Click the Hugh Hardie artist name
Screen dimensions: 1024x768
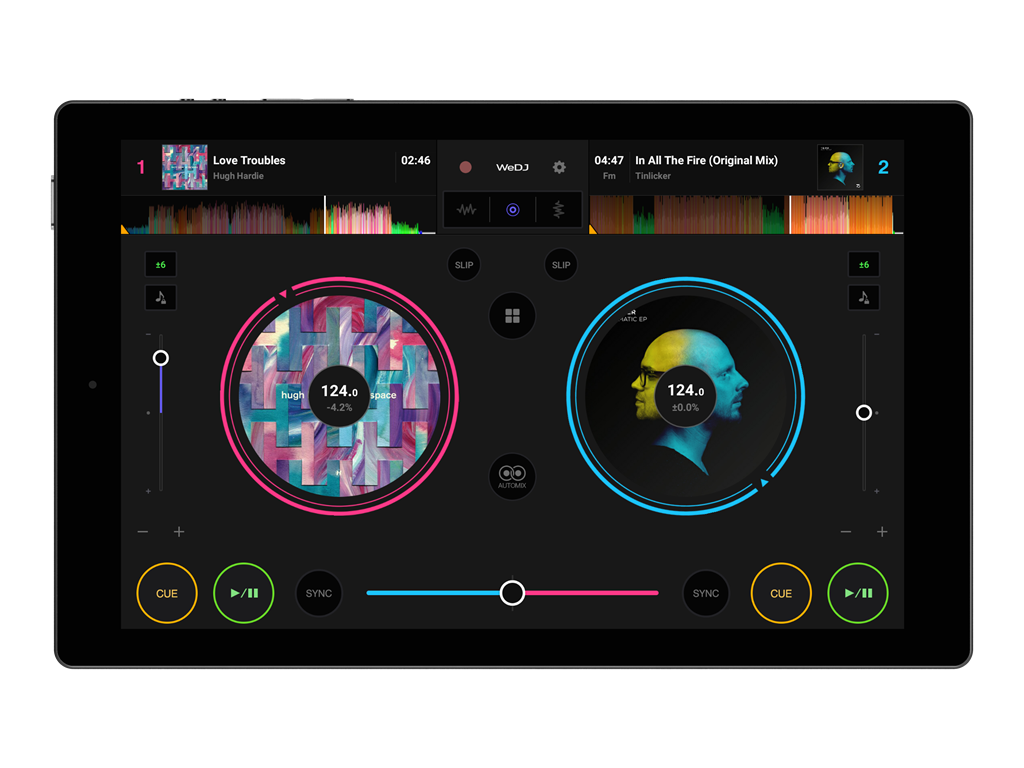point(238,176)
